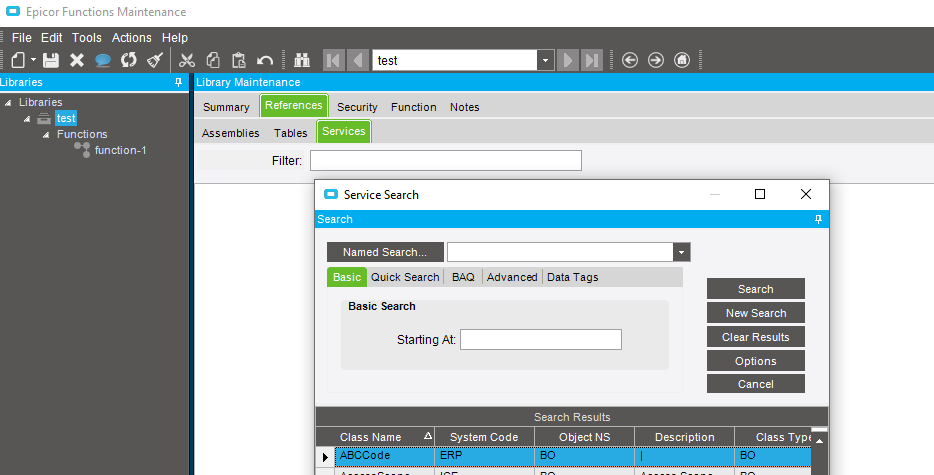Click the Cut scissors icon
This screenshot has height=475, width=934.
coord(187,60)
